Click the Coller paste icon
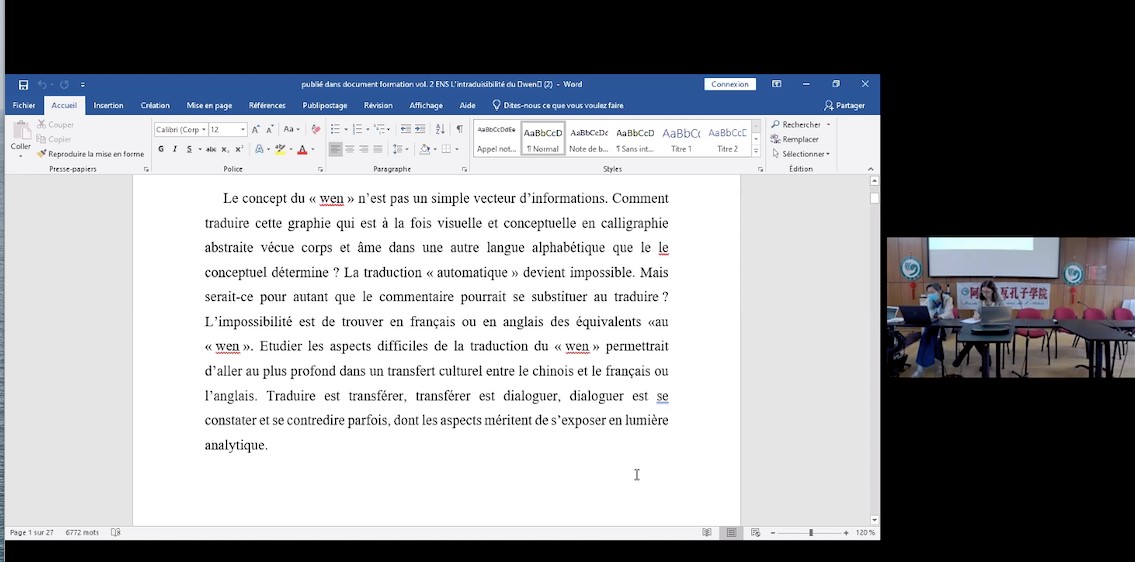 [21, 132]
